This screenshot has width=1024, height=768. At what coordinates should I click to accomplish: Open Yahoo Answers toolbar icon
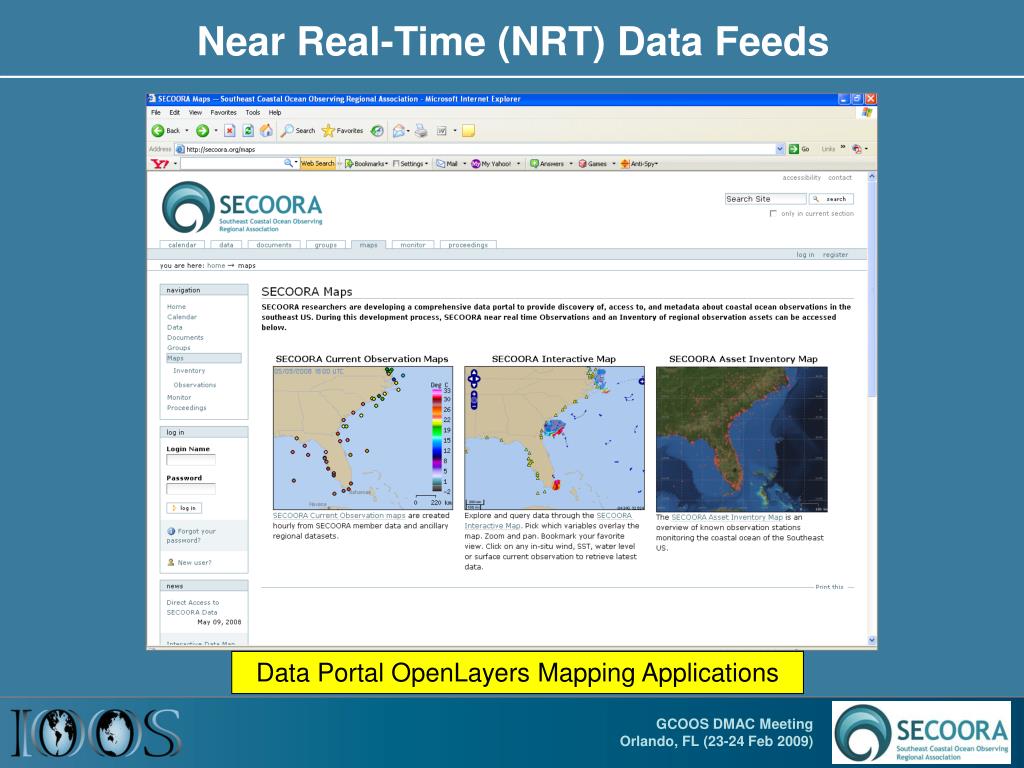pyautogui.click(x=534, y=164)
